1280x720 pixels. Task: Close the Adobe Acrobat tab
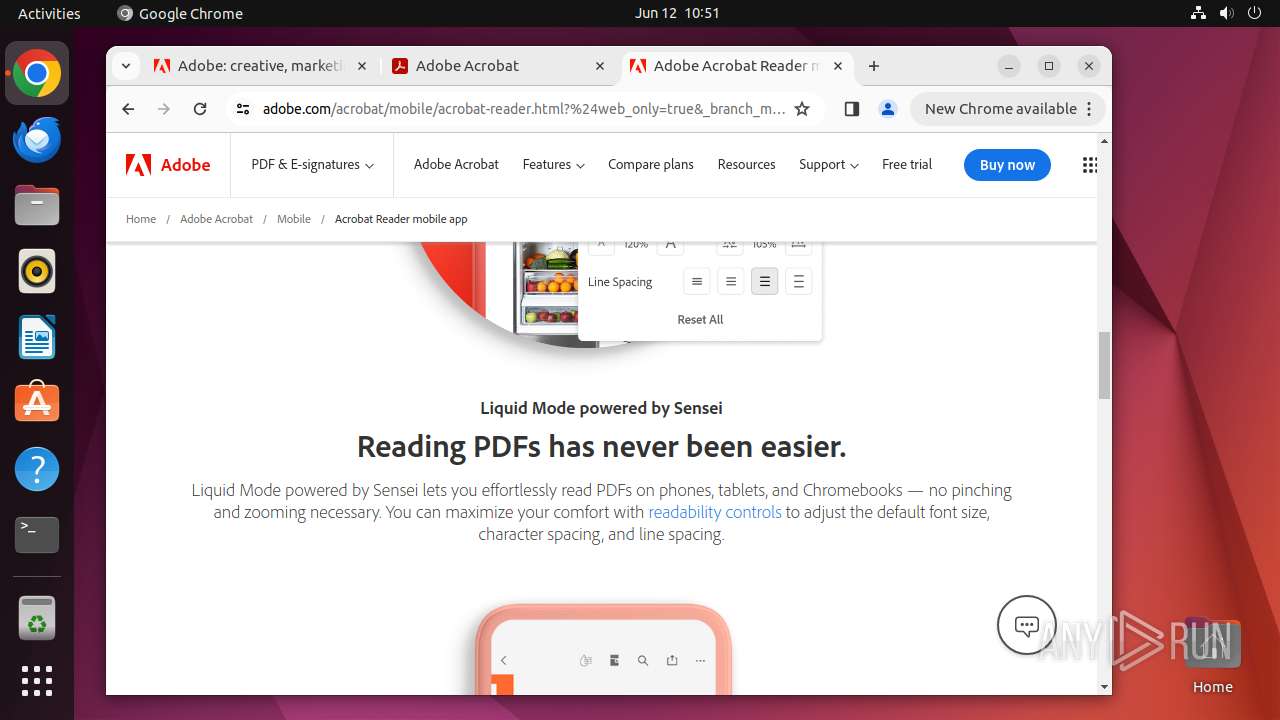click(600, 66)
